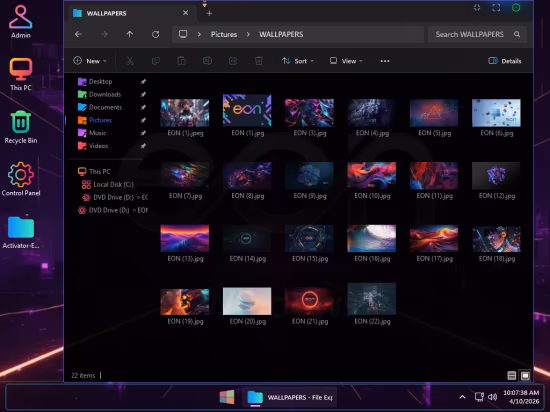
Task: Add a new tab
Action: click(209, 13)
